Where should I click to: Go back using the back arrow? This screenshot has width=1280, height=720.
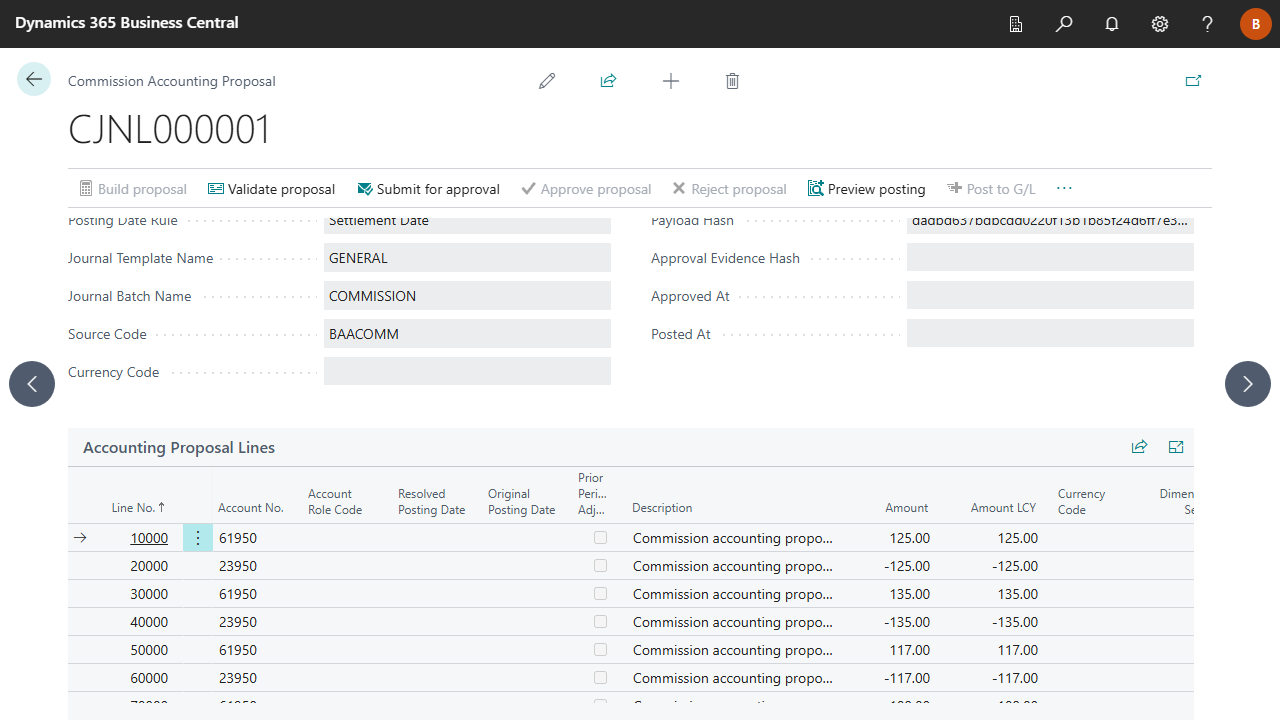(x=34, y=80)
